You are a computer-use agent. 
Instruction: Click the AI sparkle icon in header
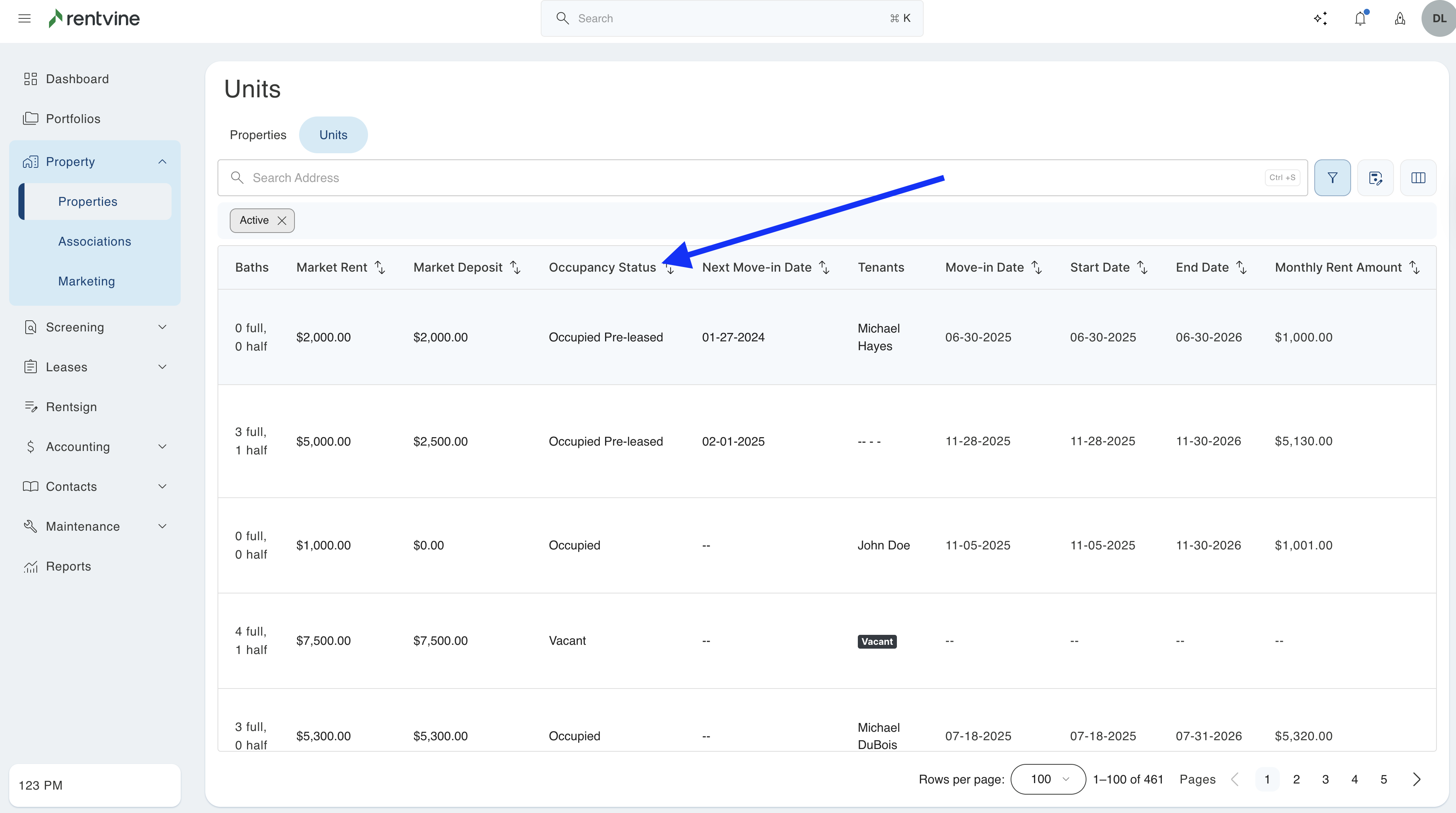click(x=1320, y=19)
